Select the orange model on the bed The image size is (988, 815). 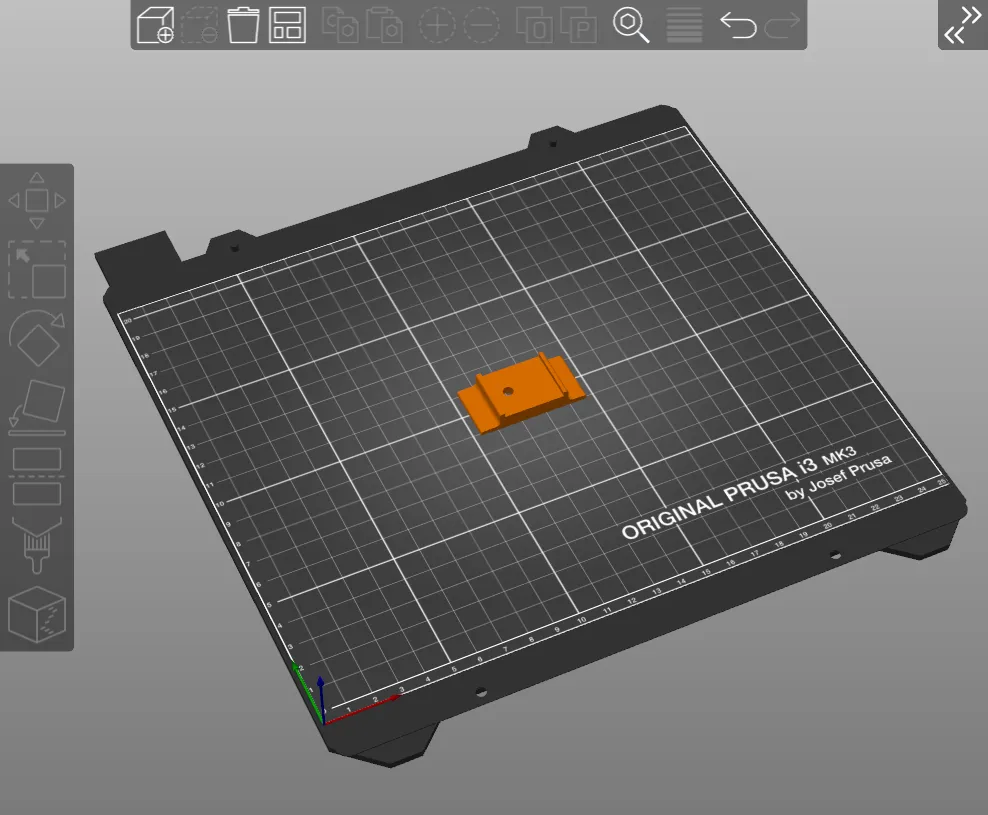pos(522,394)
